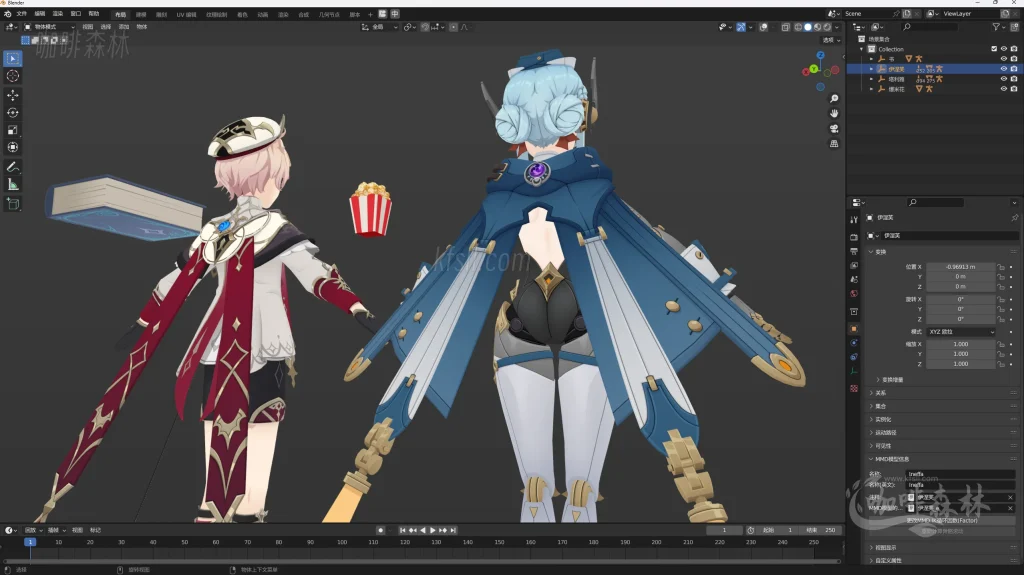Open the transform orientation dropdown

379,27
